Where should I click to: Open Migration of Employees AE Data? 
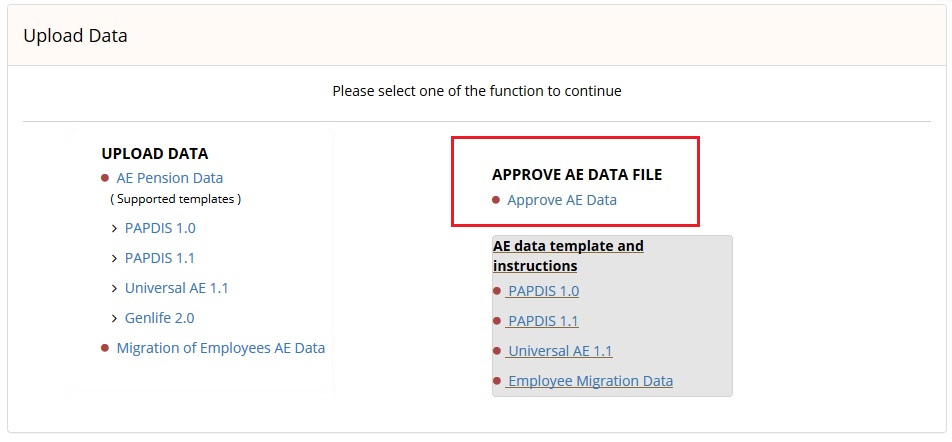tap(220, 348)
